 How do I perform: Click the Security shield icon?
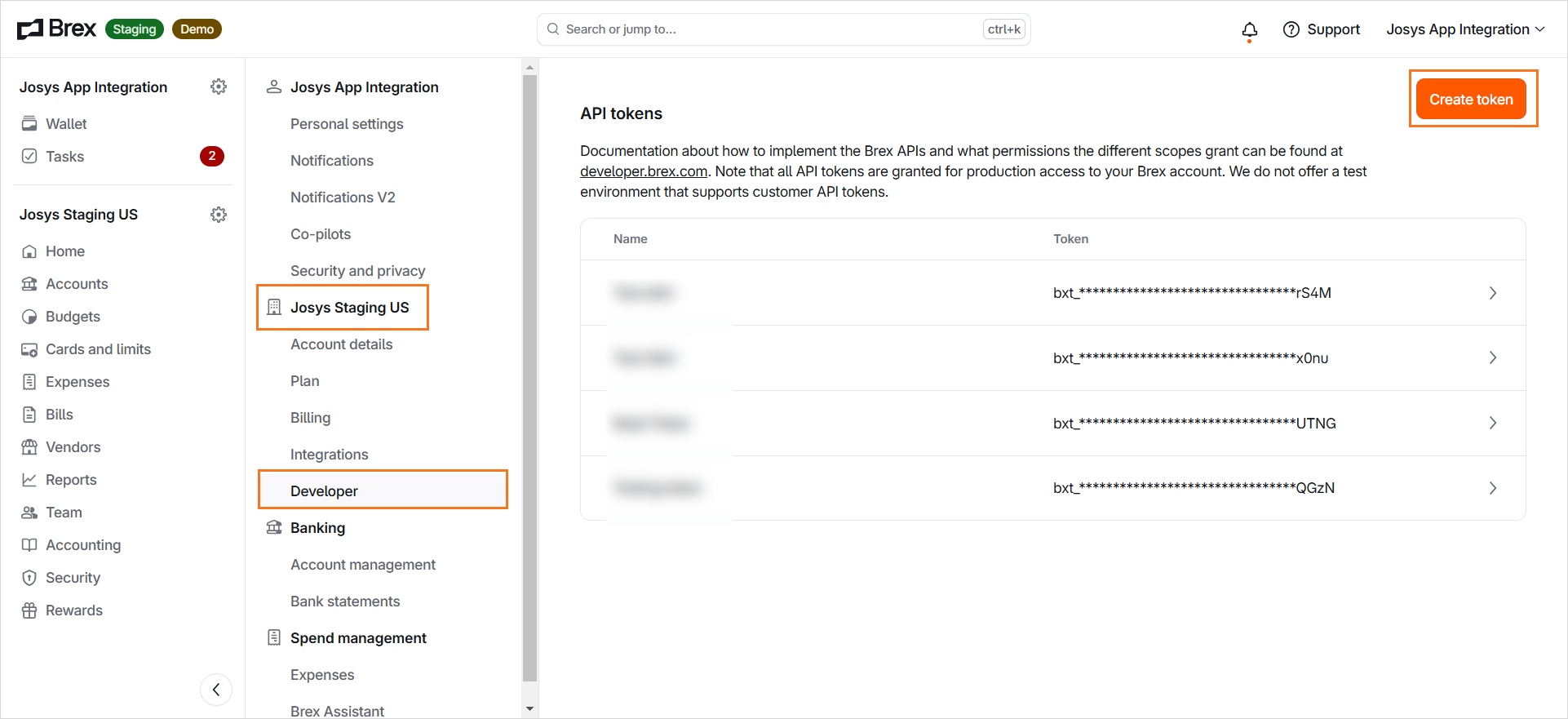[x=29, y=578]
